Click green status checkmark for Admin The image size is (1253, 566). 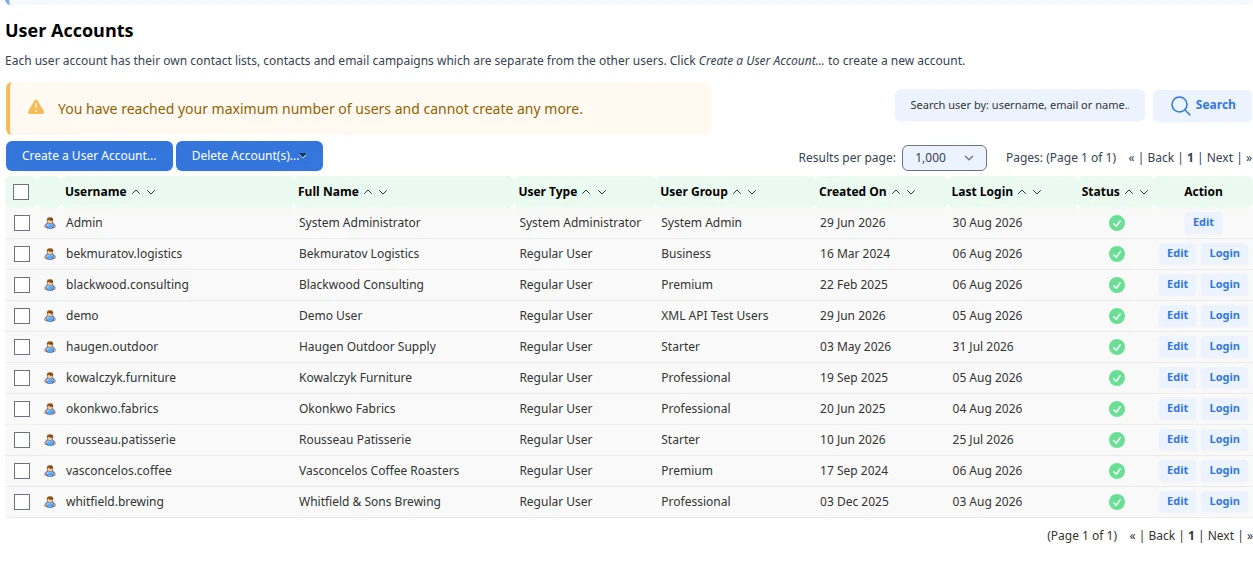click(1117, 223)
